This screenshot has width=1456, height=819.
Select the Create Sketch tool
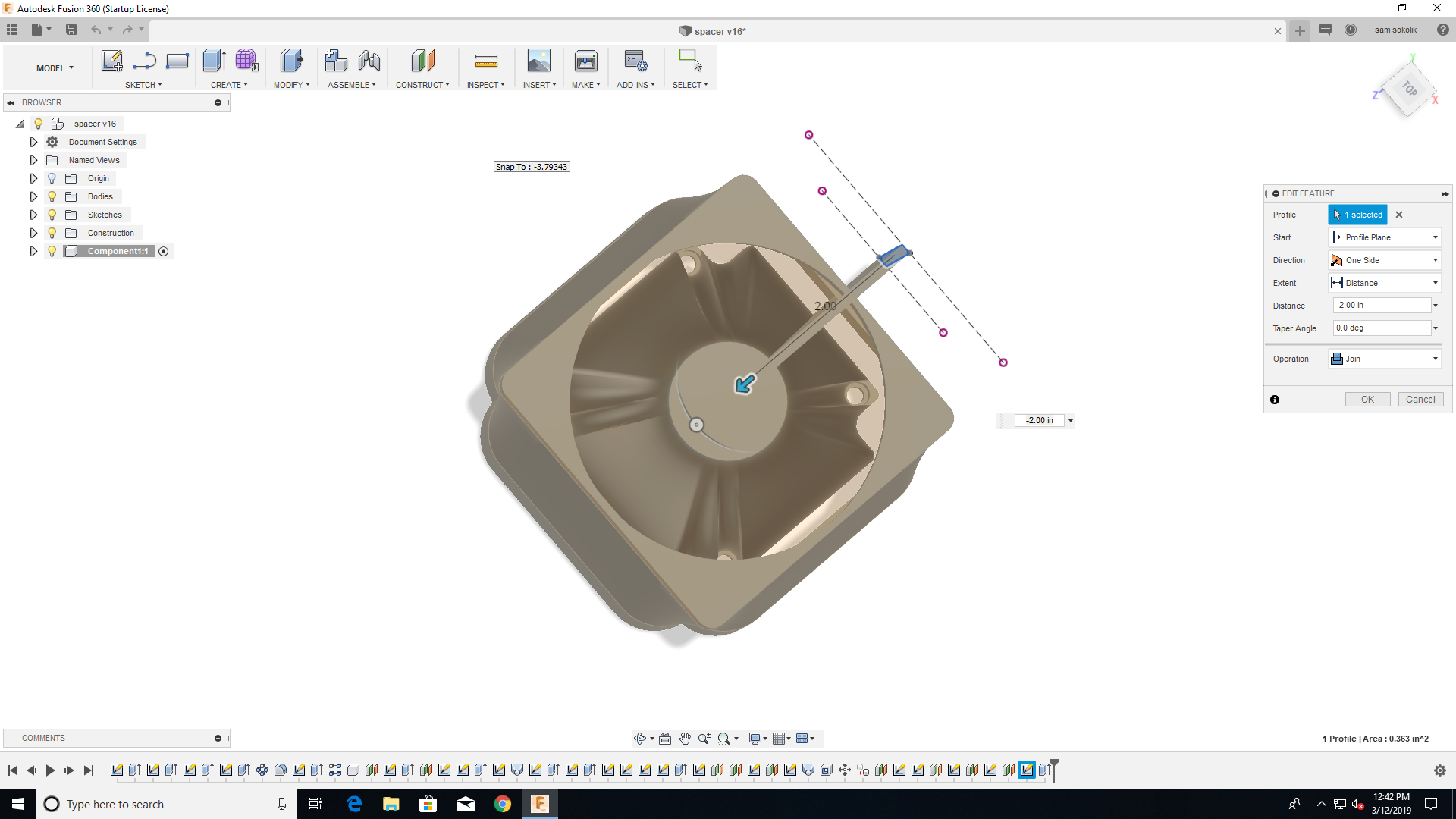[111, 61]
